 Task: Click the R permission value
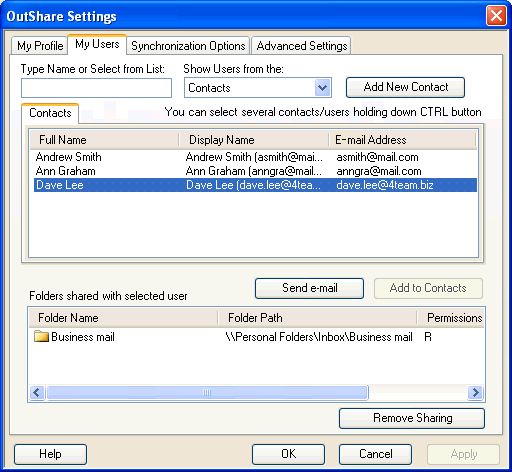[x=428, y=337]
